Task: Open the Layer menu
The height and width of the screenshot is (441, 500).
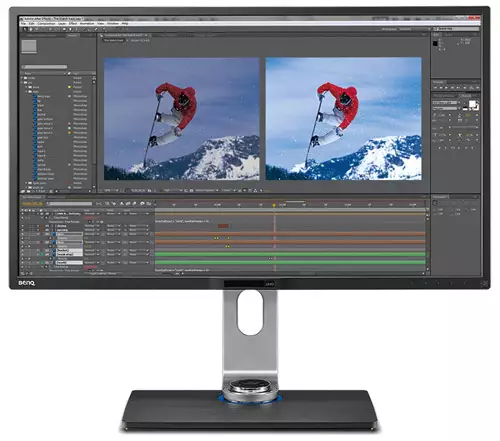Action: (x=62, y=24)
